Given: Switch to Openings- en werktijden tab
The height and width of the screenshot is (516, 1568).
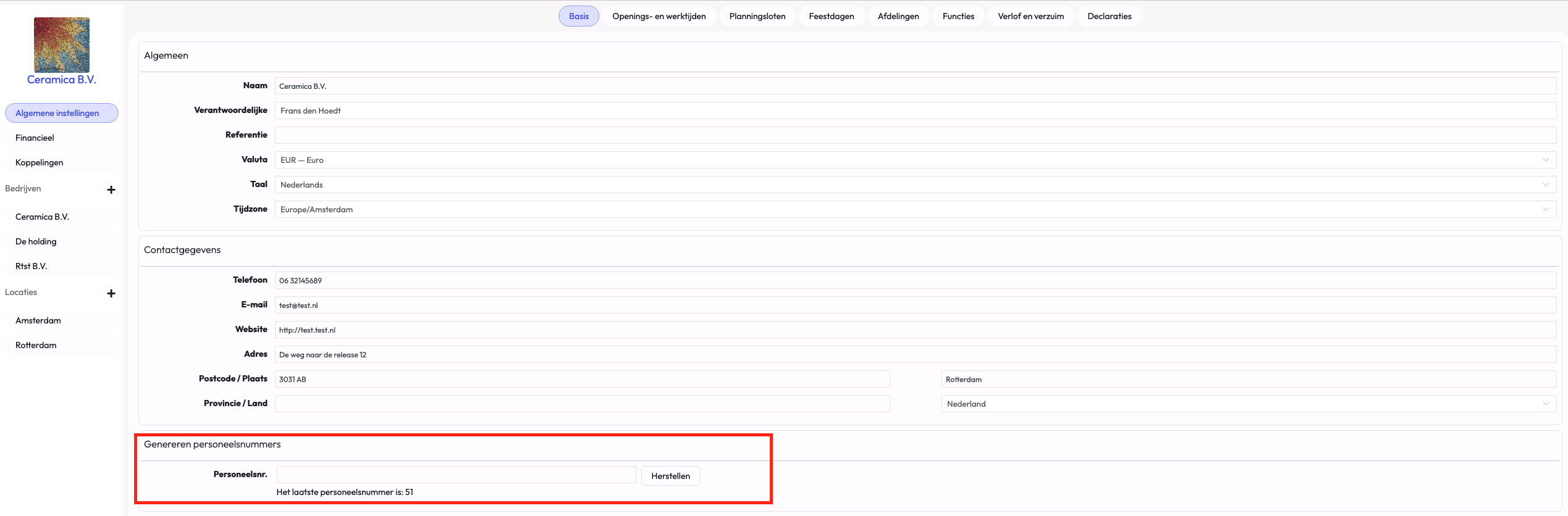Looking at the screenshot, I should [x=659, y=16].
